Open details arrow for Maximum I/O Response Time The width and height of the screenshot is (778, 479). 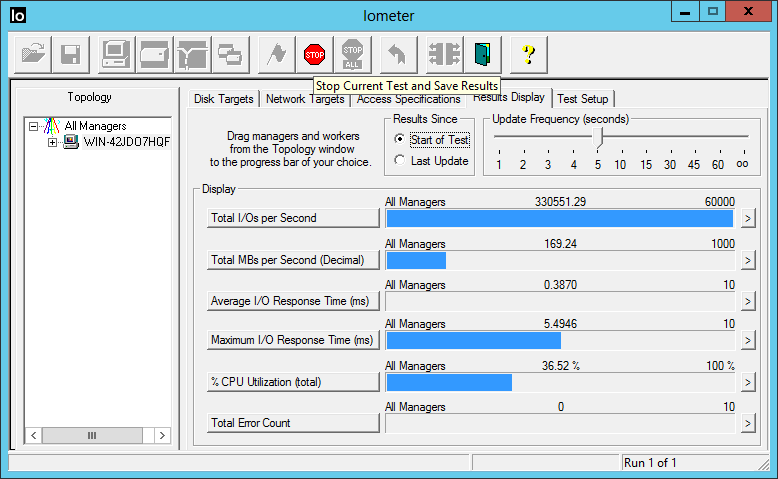748,340
